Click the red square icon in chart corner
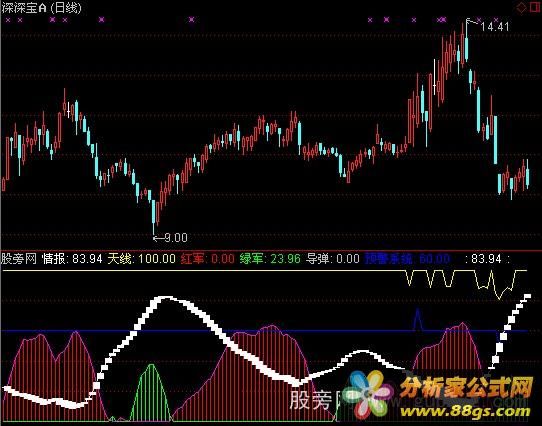This screenshot has width=542, height=426. click(x=536, y=8)
